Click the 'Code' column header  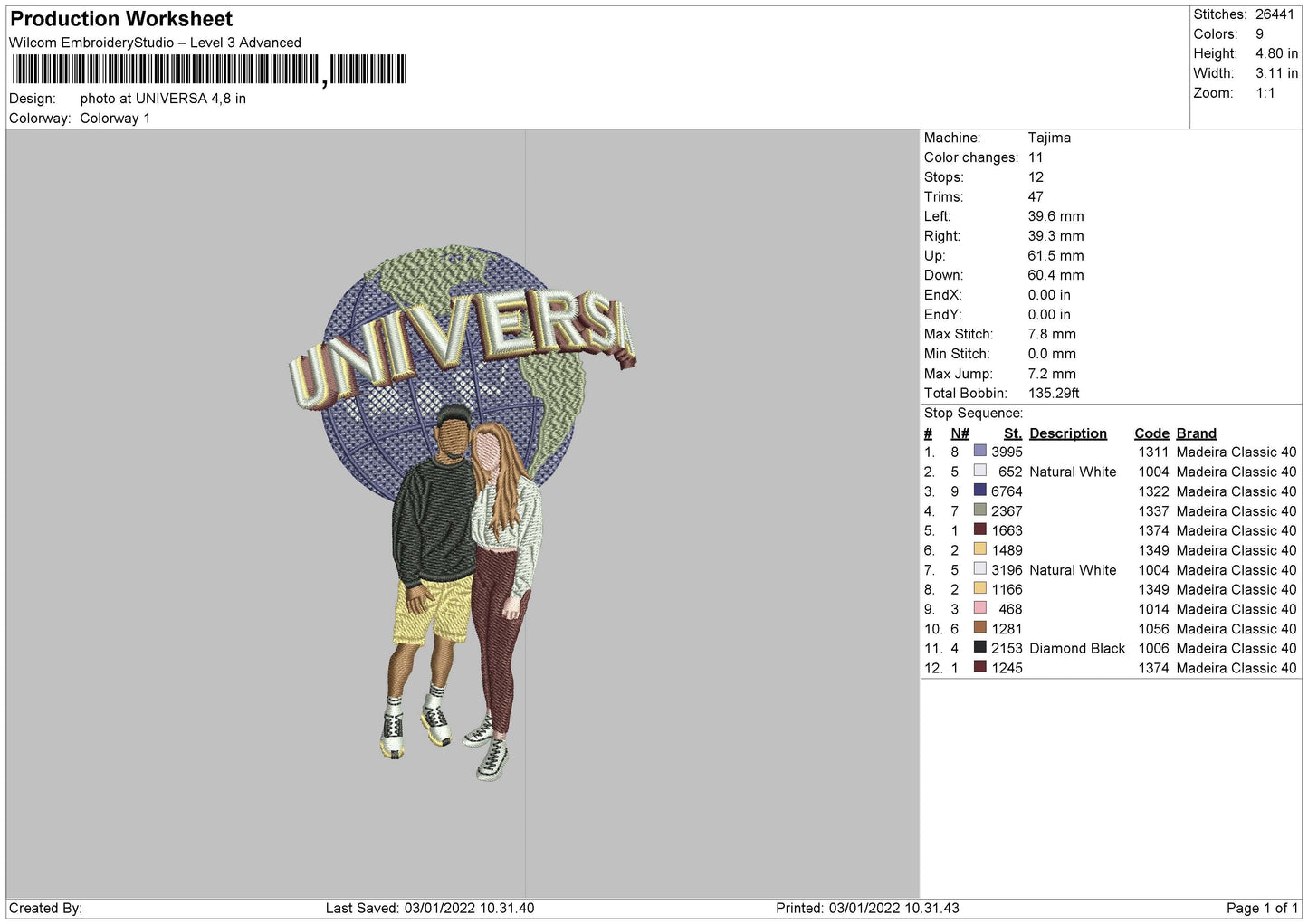coord(1151,433)
